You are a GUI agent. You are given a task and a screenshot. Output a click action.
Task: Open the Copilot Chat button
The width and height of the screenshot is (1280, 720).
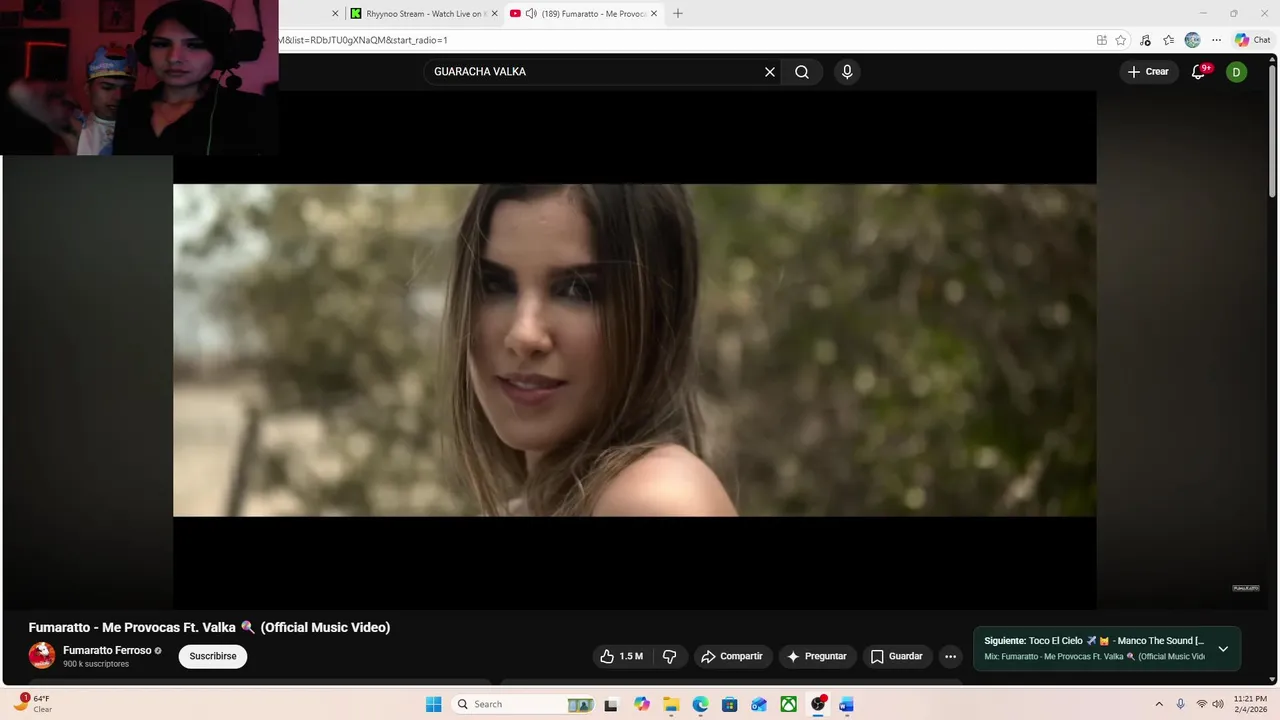[x=1253, y=40]
